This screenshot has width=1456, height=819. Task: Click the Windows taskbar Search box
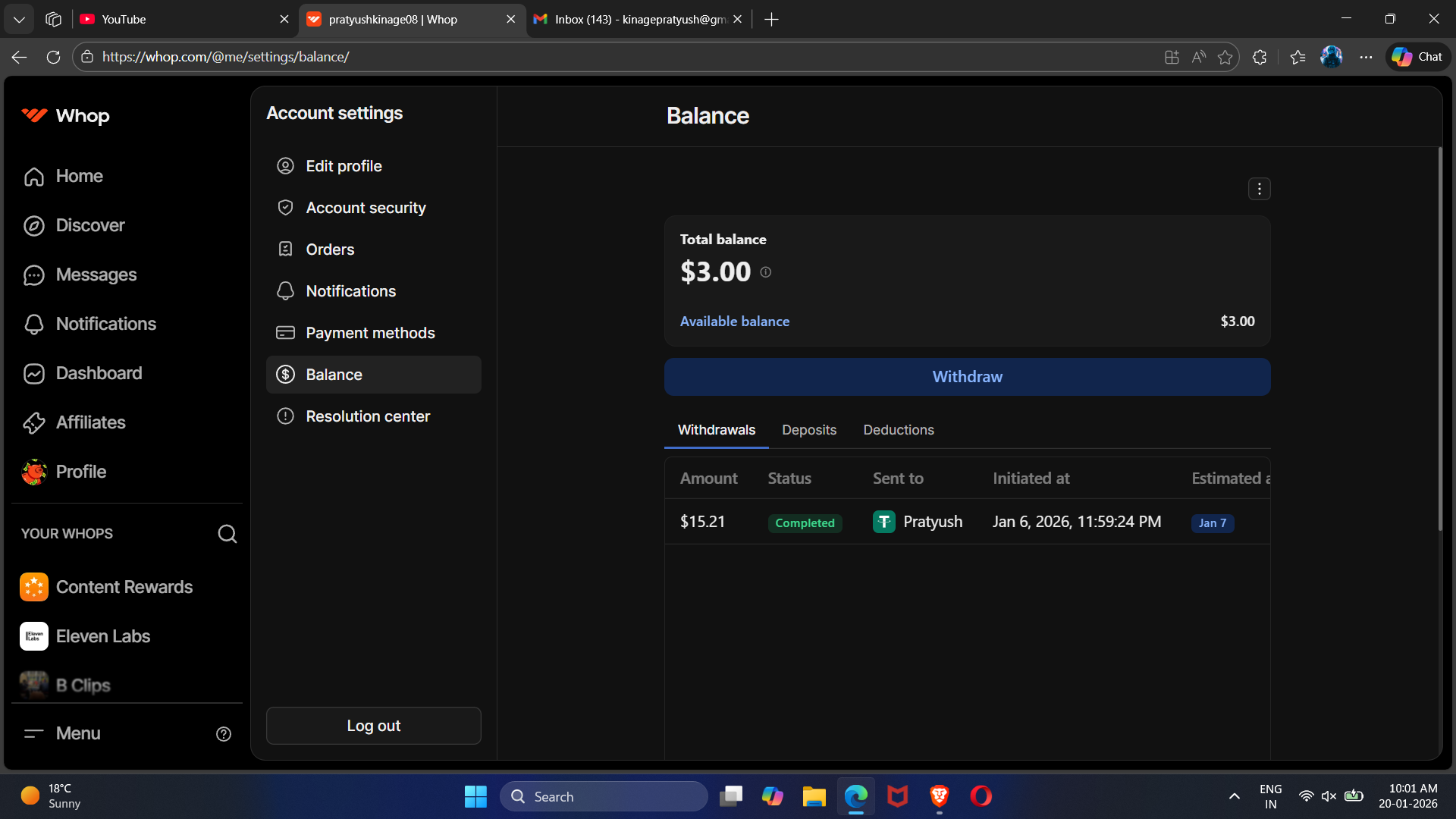pos(604,796)
